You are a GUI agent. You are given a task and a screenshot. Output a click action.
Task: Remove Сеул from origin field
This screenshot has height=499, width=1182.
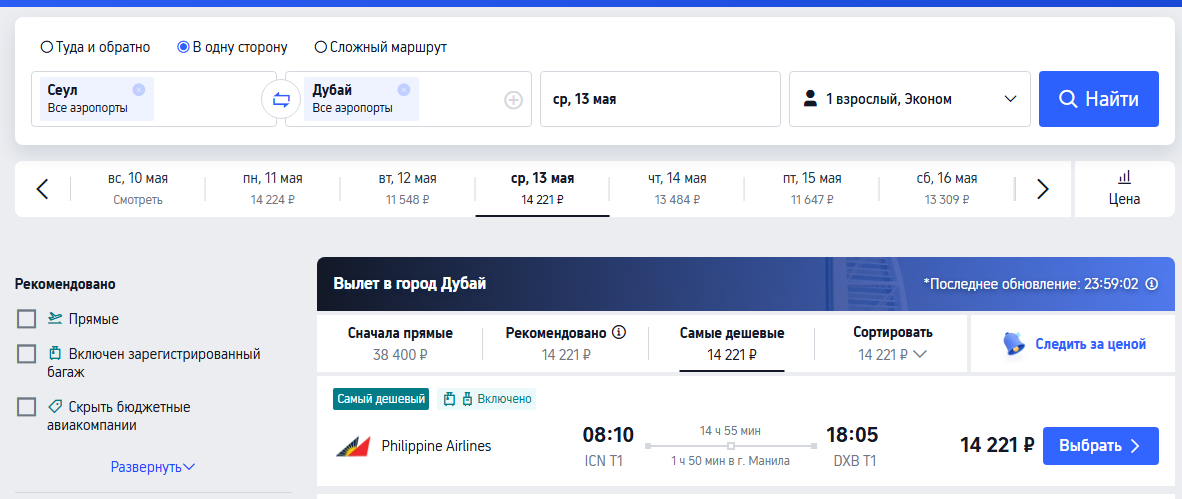tap(139, 90)
